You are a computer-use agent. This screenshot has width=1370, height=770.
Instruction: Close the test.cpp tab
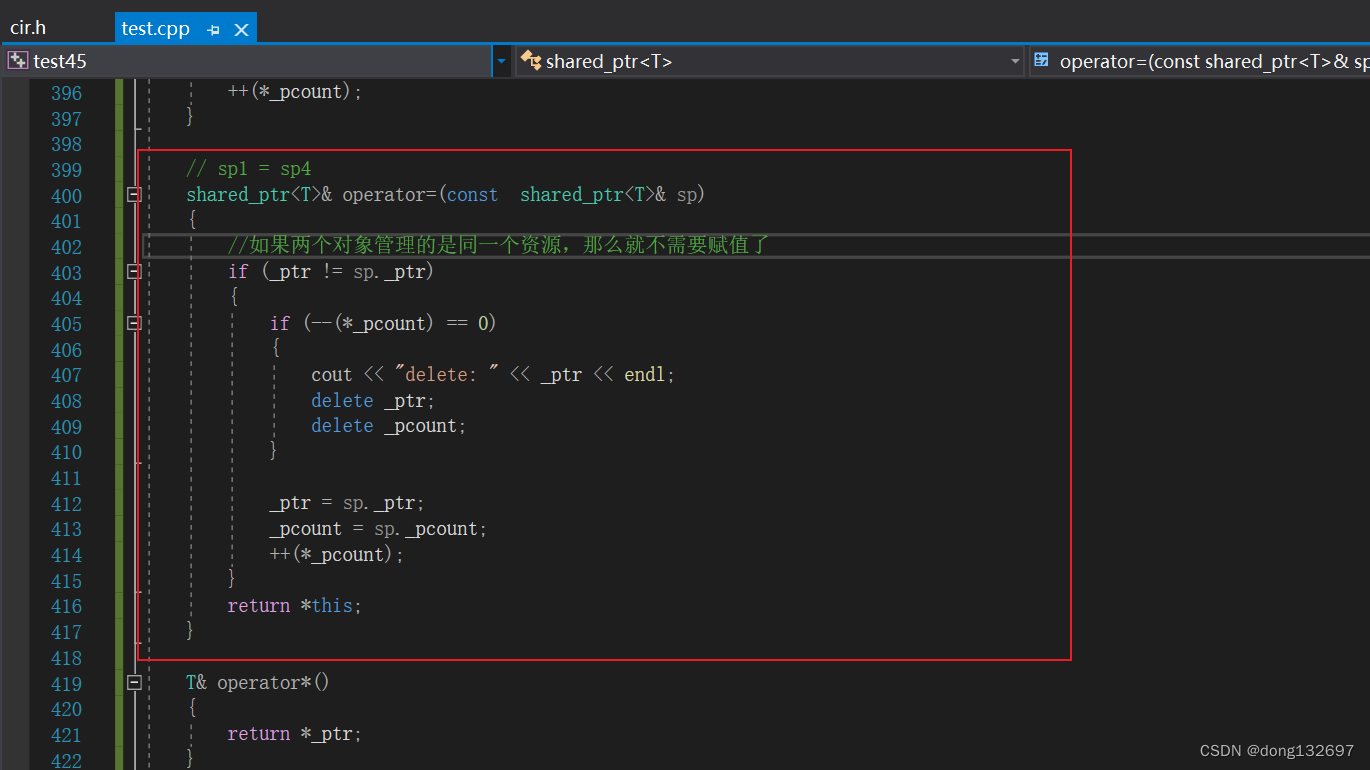241,29
